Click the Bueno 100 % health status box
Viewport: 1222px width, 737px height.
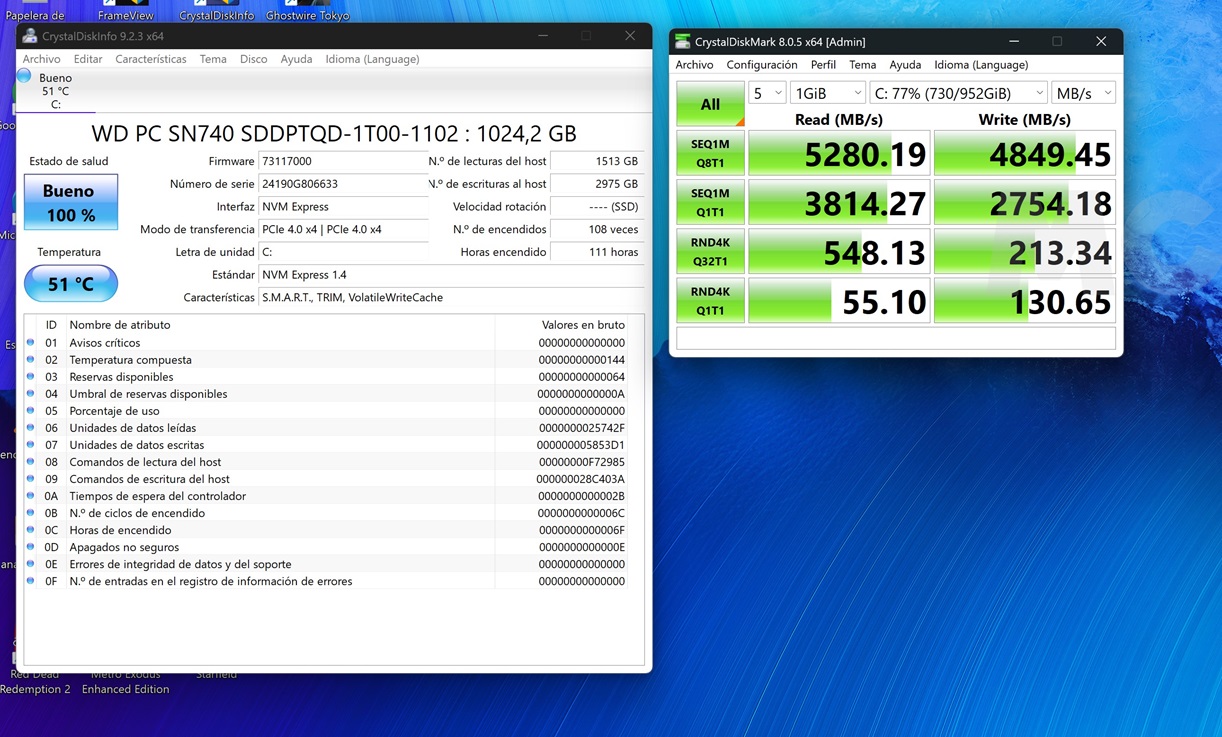(x=71, y=202)
